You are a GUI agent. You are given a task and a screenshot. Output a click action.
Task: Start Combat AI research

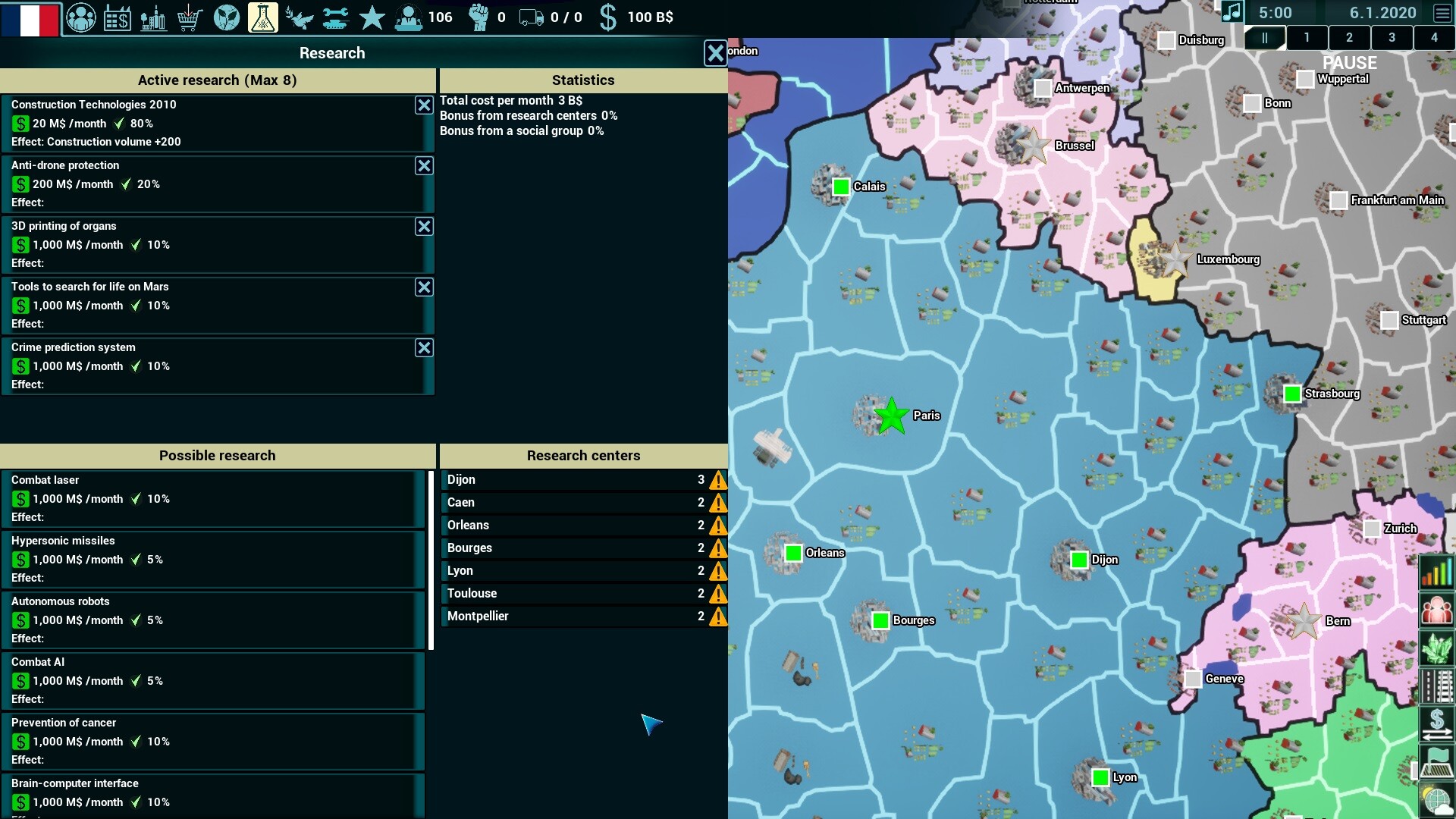[212, 680]
